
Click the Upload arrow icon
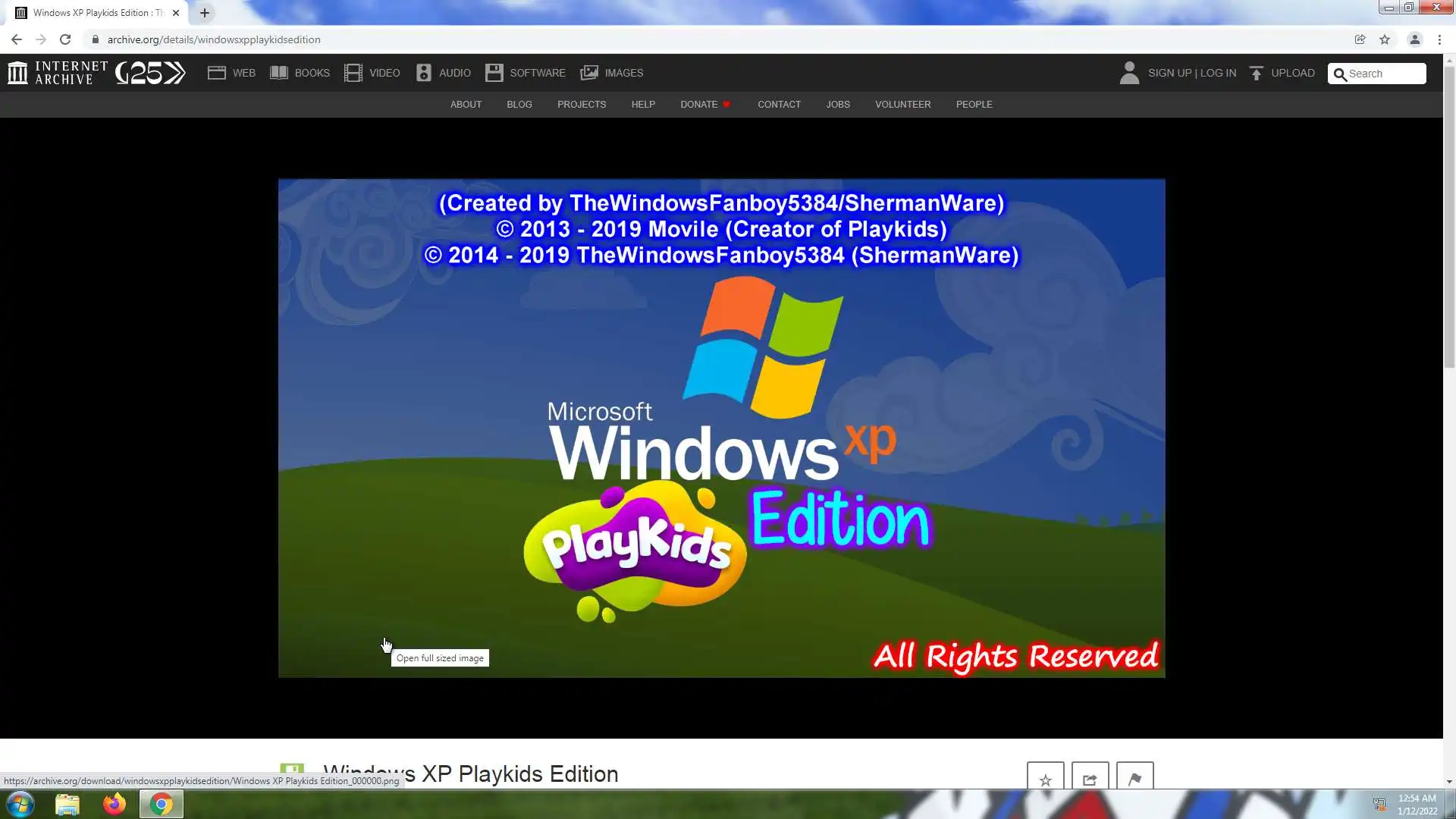click(x=1257, y=73)
